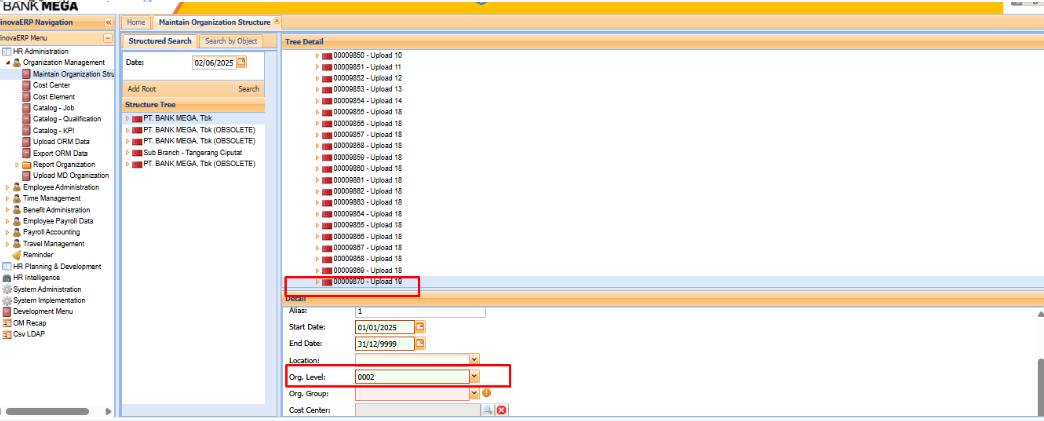Switch to the Search by Object tab
The image size is (1044, 421).
click(x=230, y=41)
